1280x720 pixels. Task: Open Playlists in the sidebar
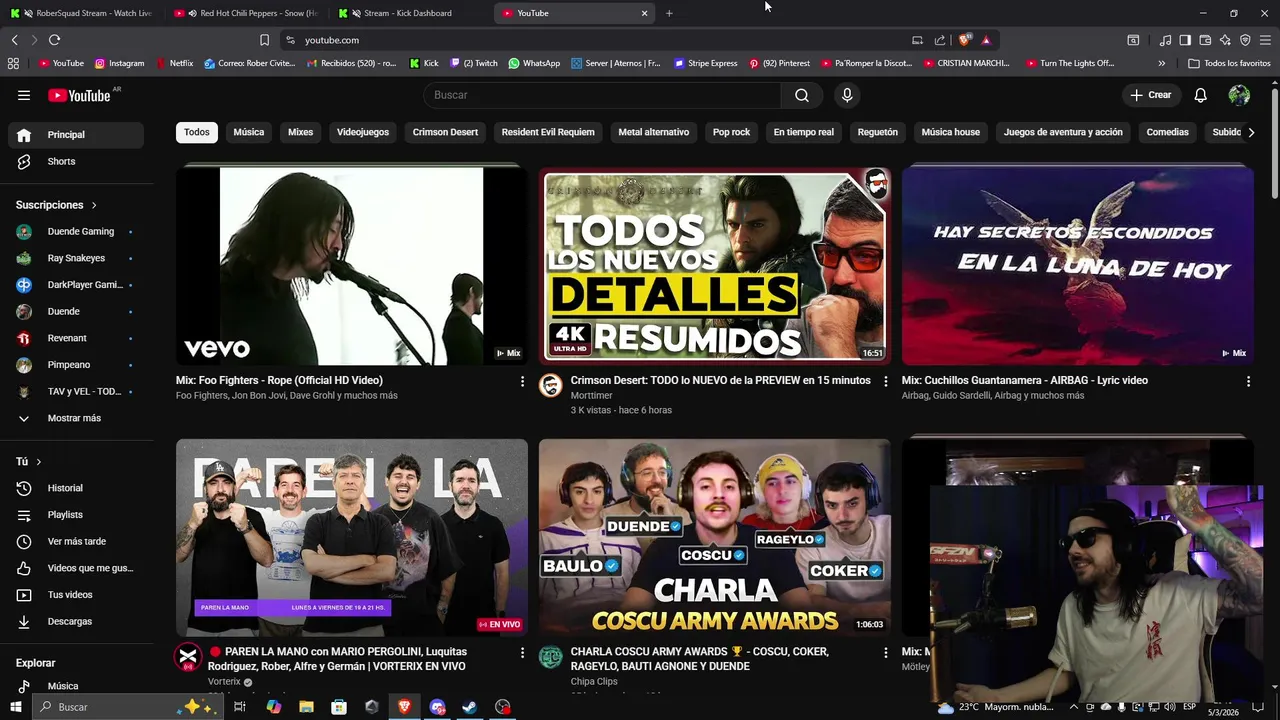76,515
